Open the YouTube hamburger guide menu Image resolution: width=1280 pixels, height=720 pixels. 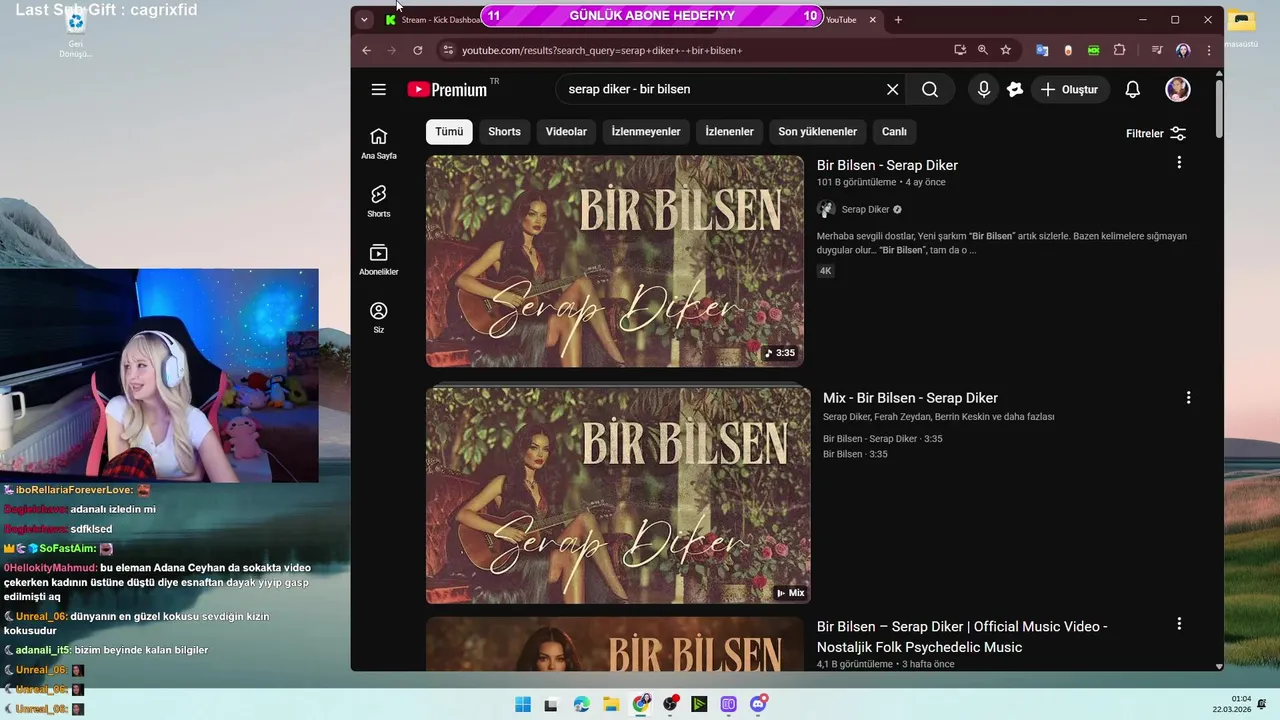[x=378, y=89]
